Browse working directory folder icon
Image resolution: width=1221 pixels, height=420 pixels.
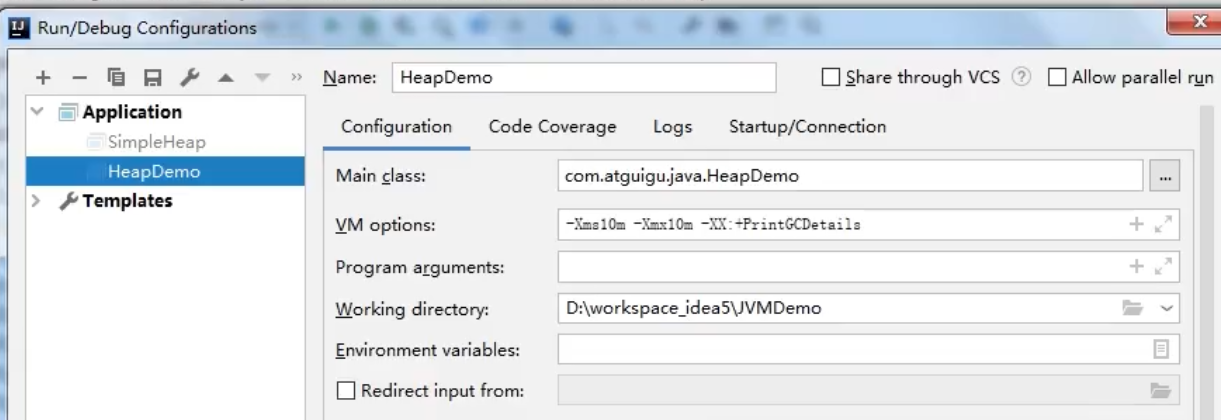point(1133,308)
